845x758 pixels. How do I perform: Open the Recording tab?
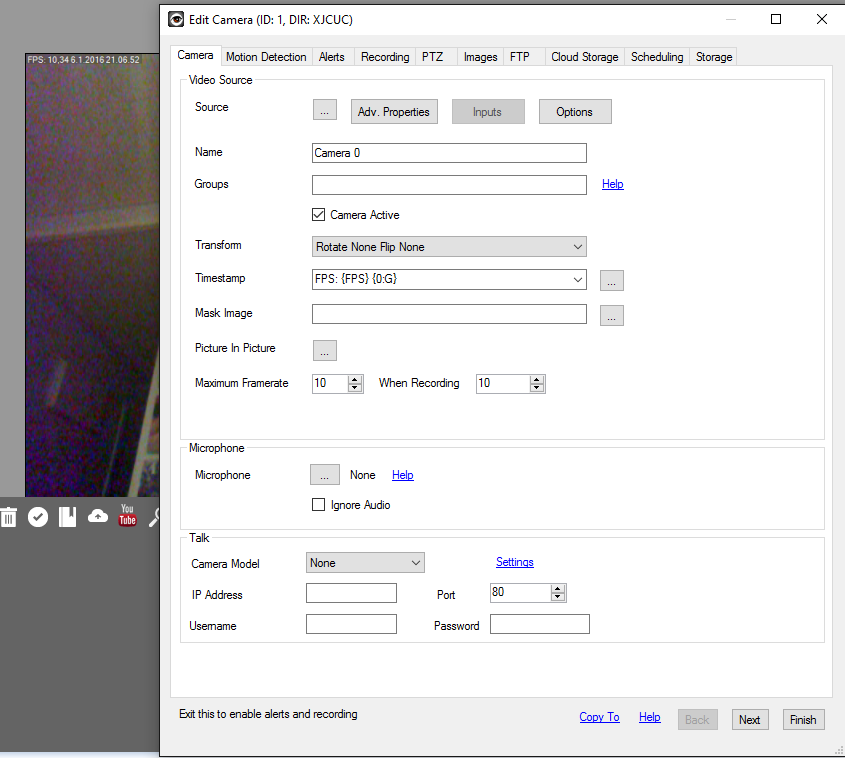tap(385, 57)
